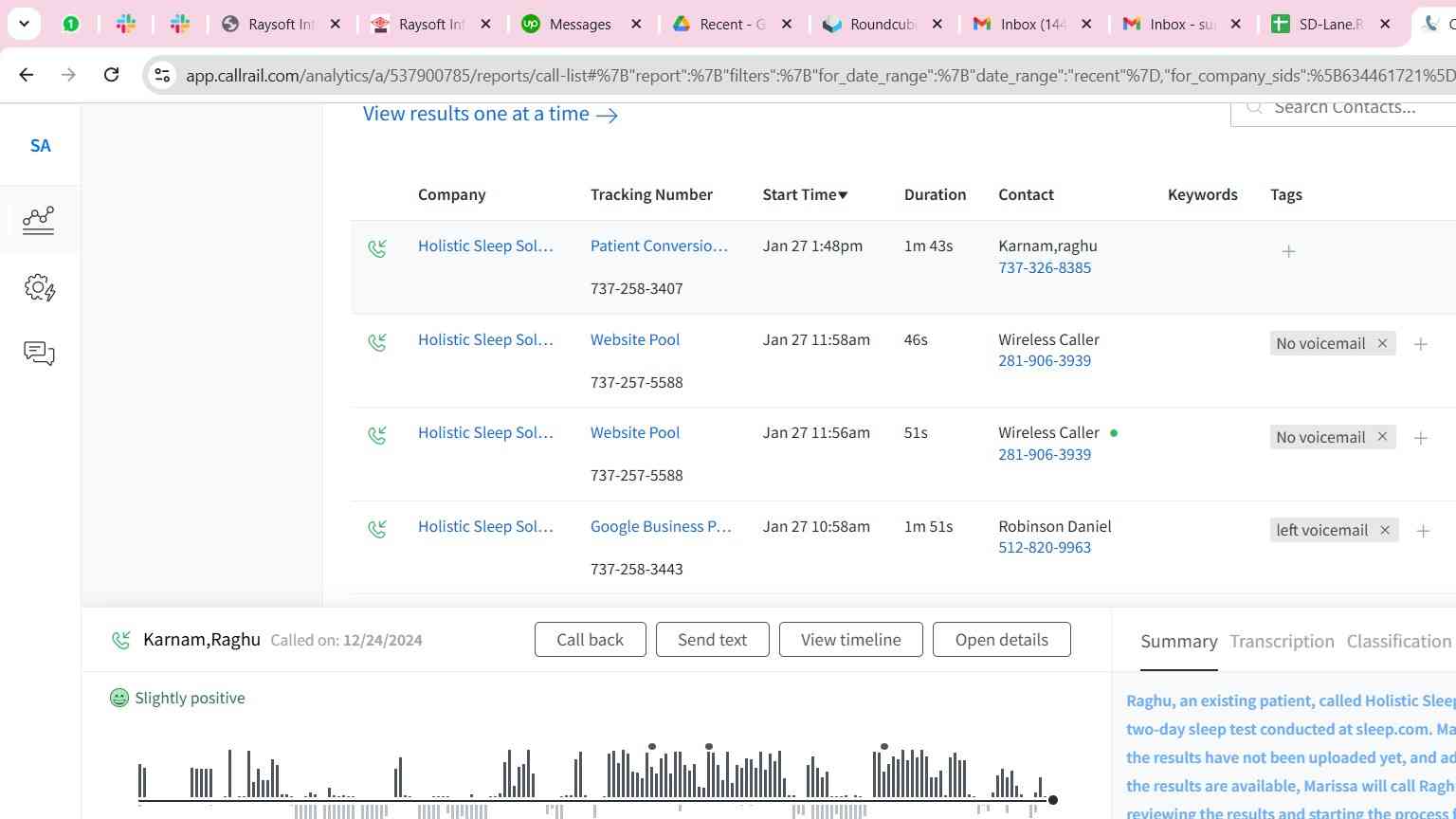
Task: Open Website Pool link in 11:58am row
Action: pyautogui.click(x=635, y=339)
